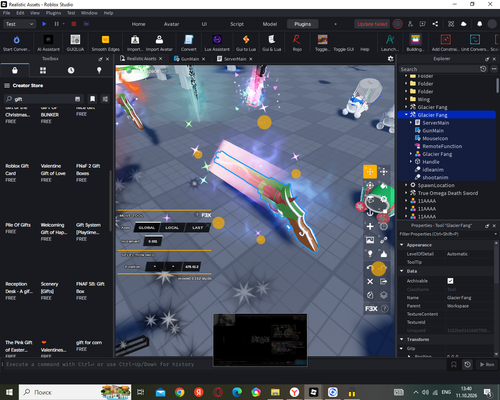
Task: Open the Toolbox Recent clock tab
Action: [x=71, y=70]
